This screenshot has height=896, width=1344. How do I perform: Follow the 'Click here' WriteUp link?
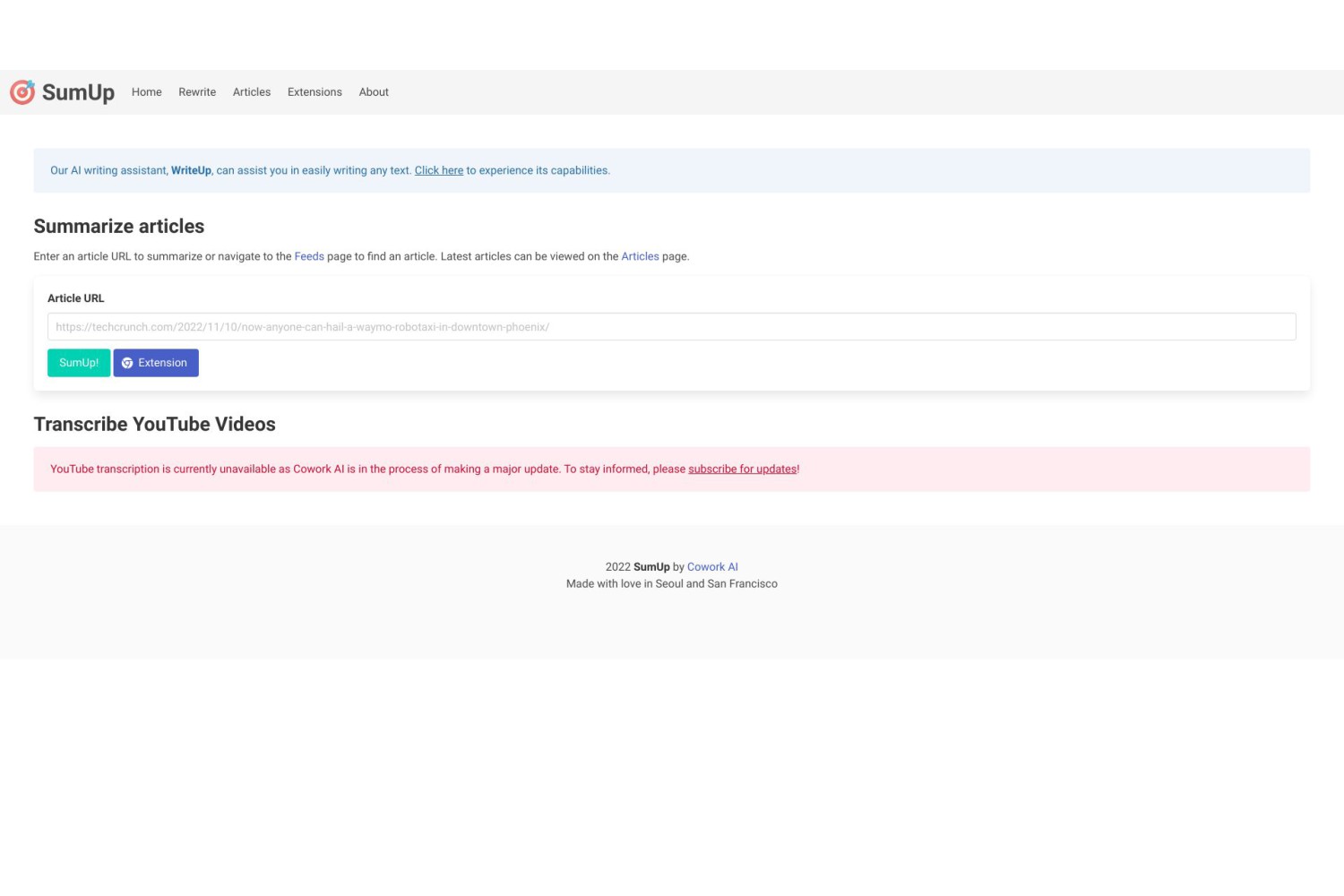439,170
